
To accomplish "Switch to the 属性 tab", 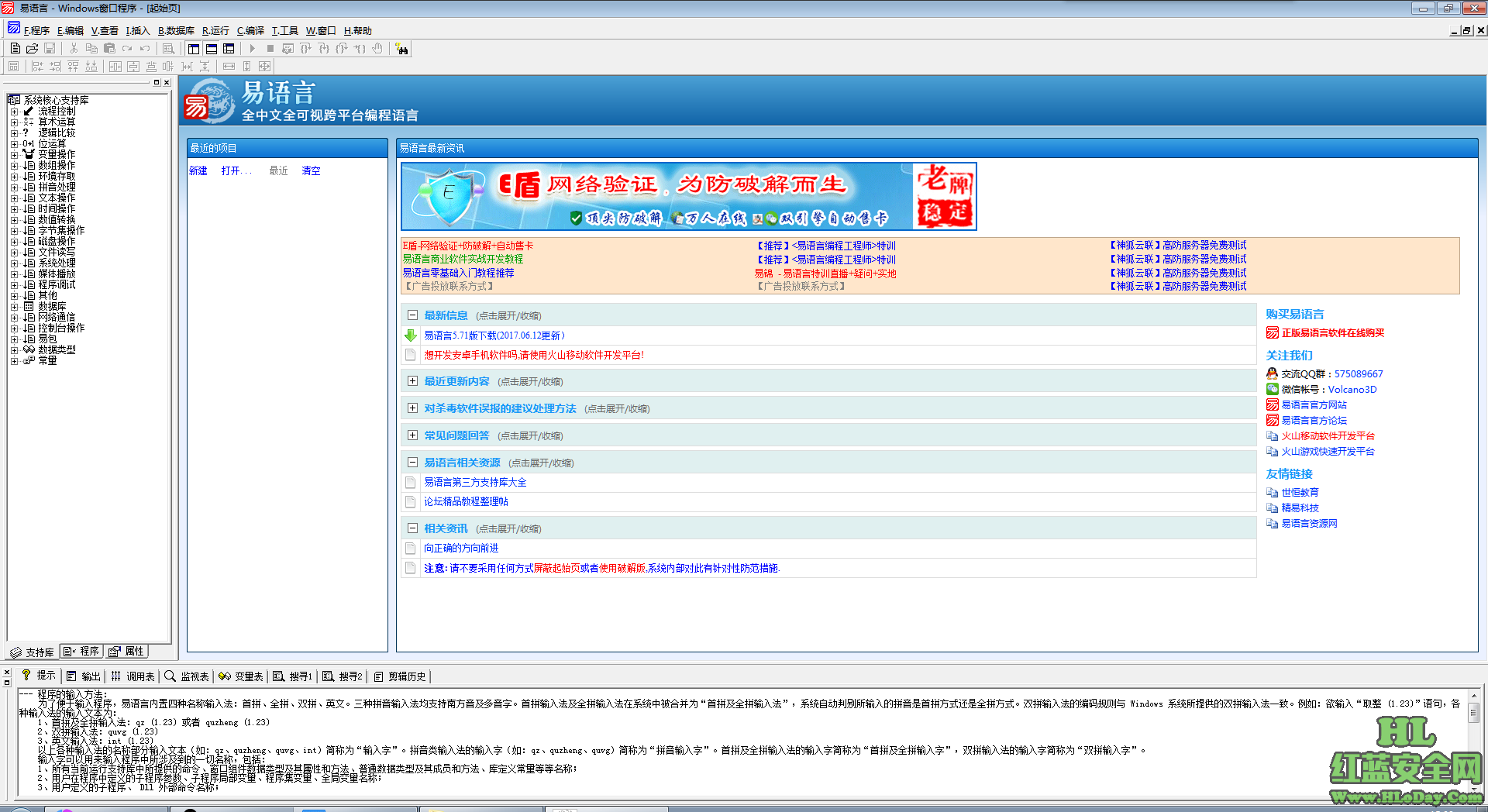I will point(126,652).
